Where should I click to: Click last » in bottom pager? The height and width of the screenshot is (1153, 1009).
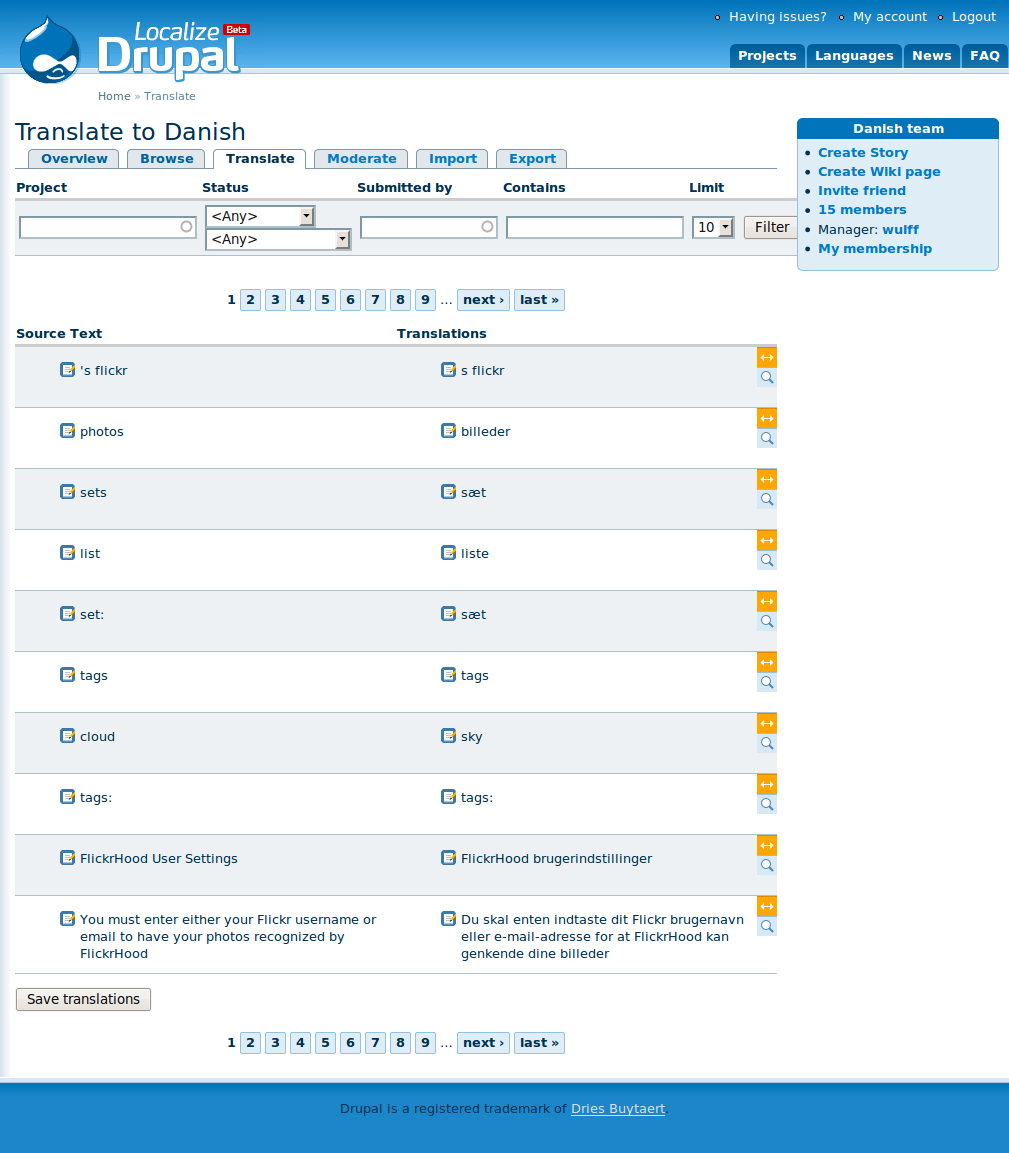point(539,1043)
